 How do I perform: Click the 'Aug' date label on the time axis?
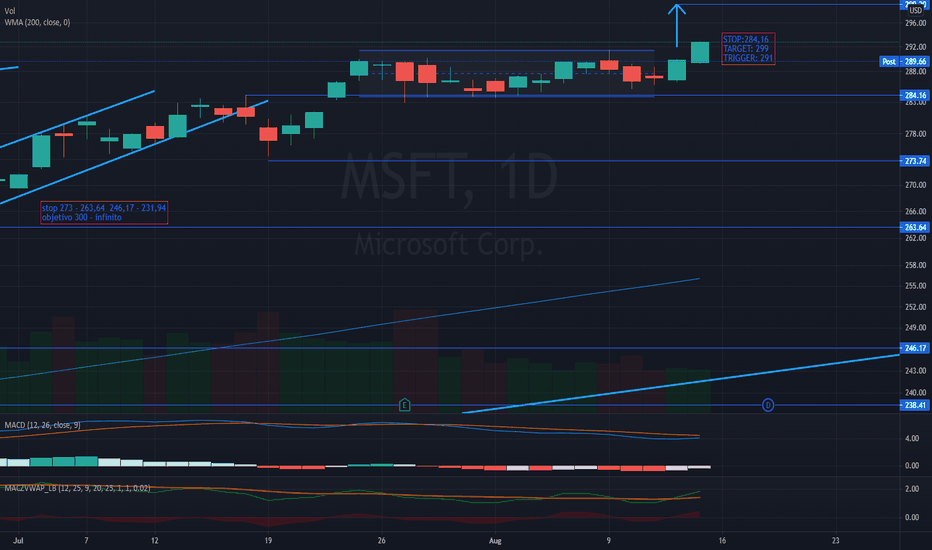495,540
